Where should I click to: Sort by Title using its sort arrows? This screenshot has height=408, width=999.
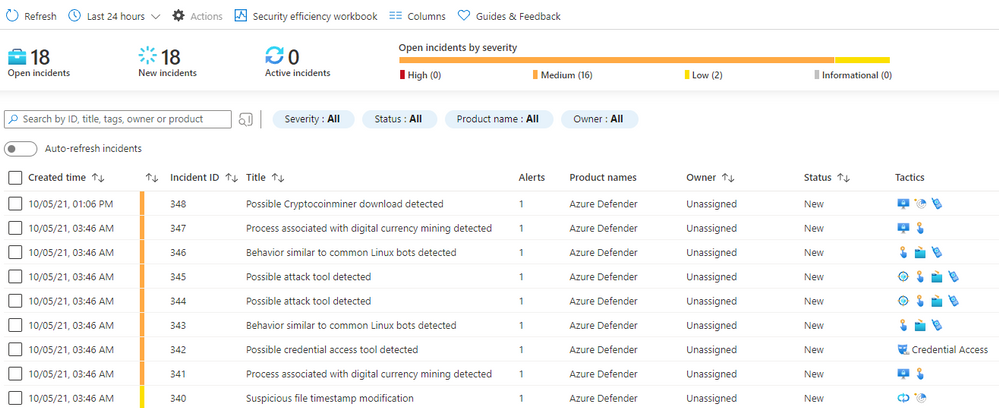pos(278,178)
